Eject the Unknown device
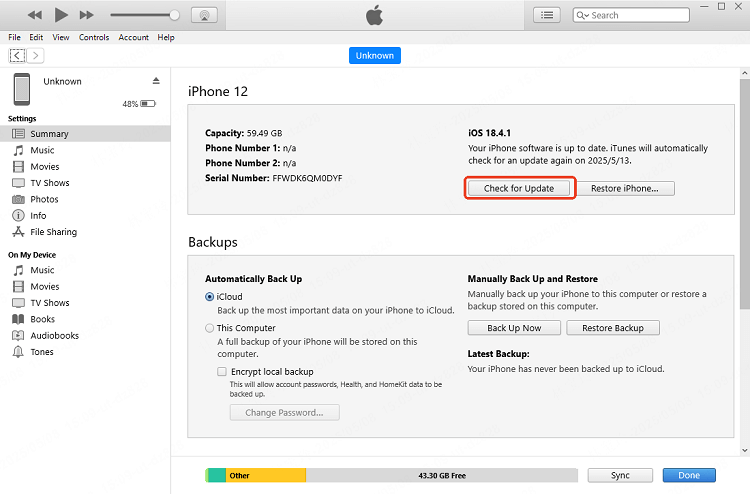750x494 pixels. pyautogui.click(x=156, y=80)
